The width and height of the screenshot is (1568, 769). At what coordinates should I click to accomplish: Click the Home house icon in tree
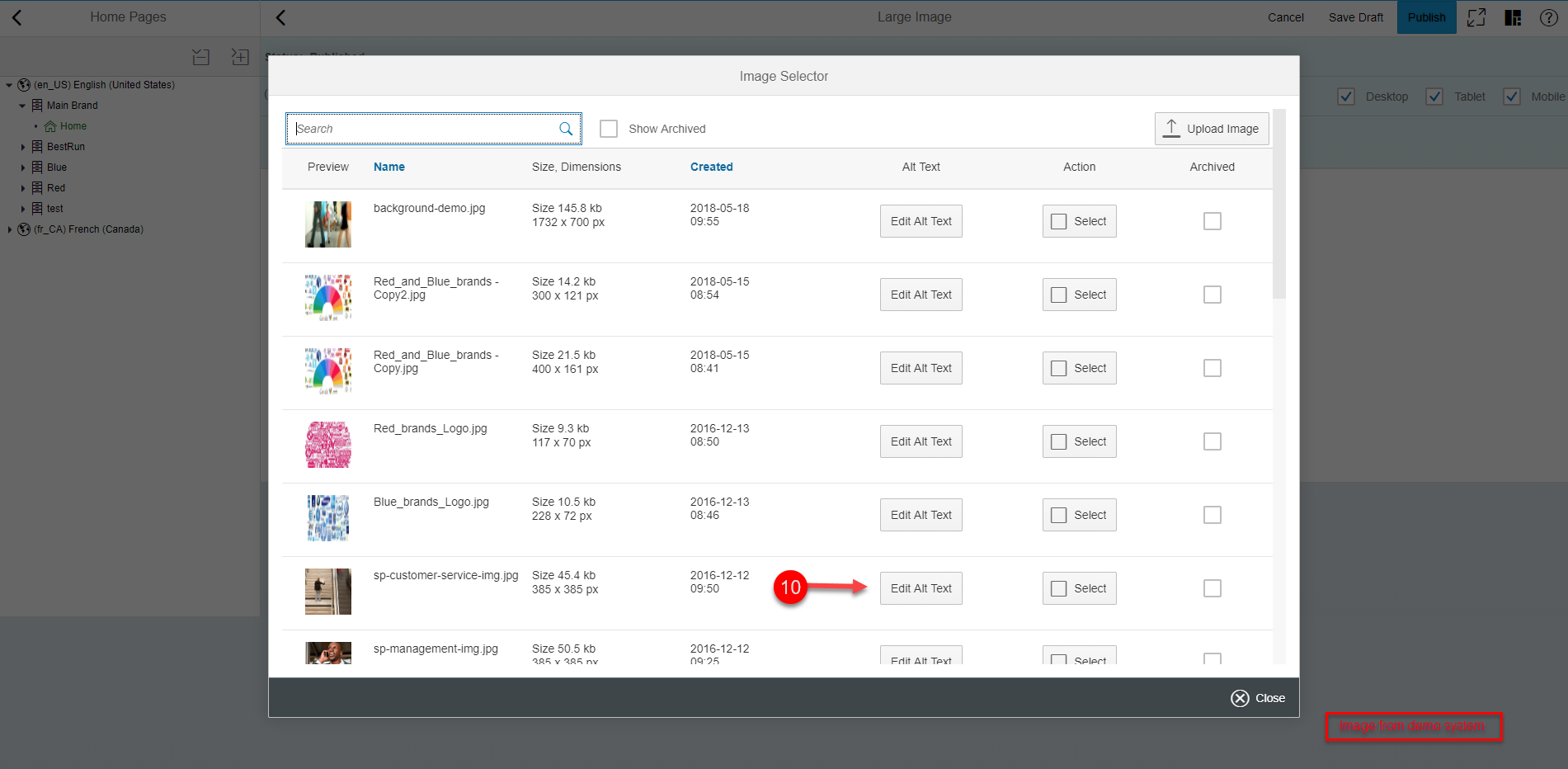[50, 126]
